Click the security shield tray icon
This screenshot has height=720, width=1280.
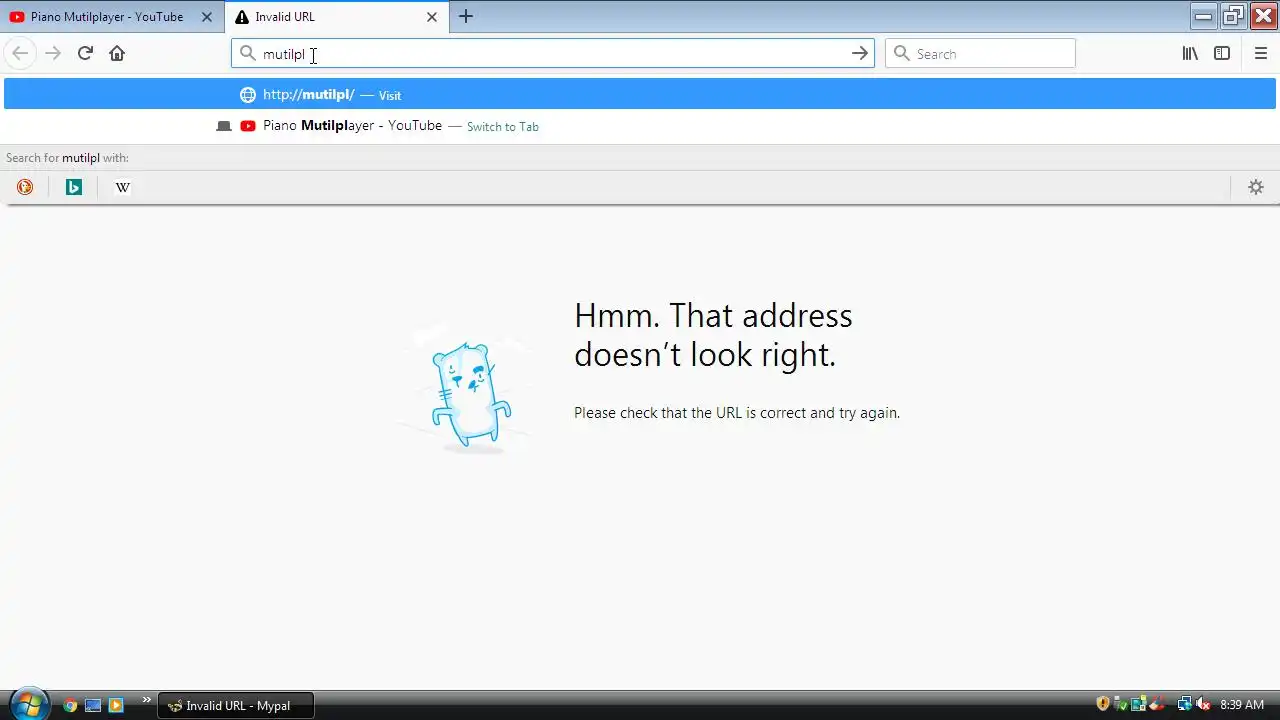tap(1103, 705)
